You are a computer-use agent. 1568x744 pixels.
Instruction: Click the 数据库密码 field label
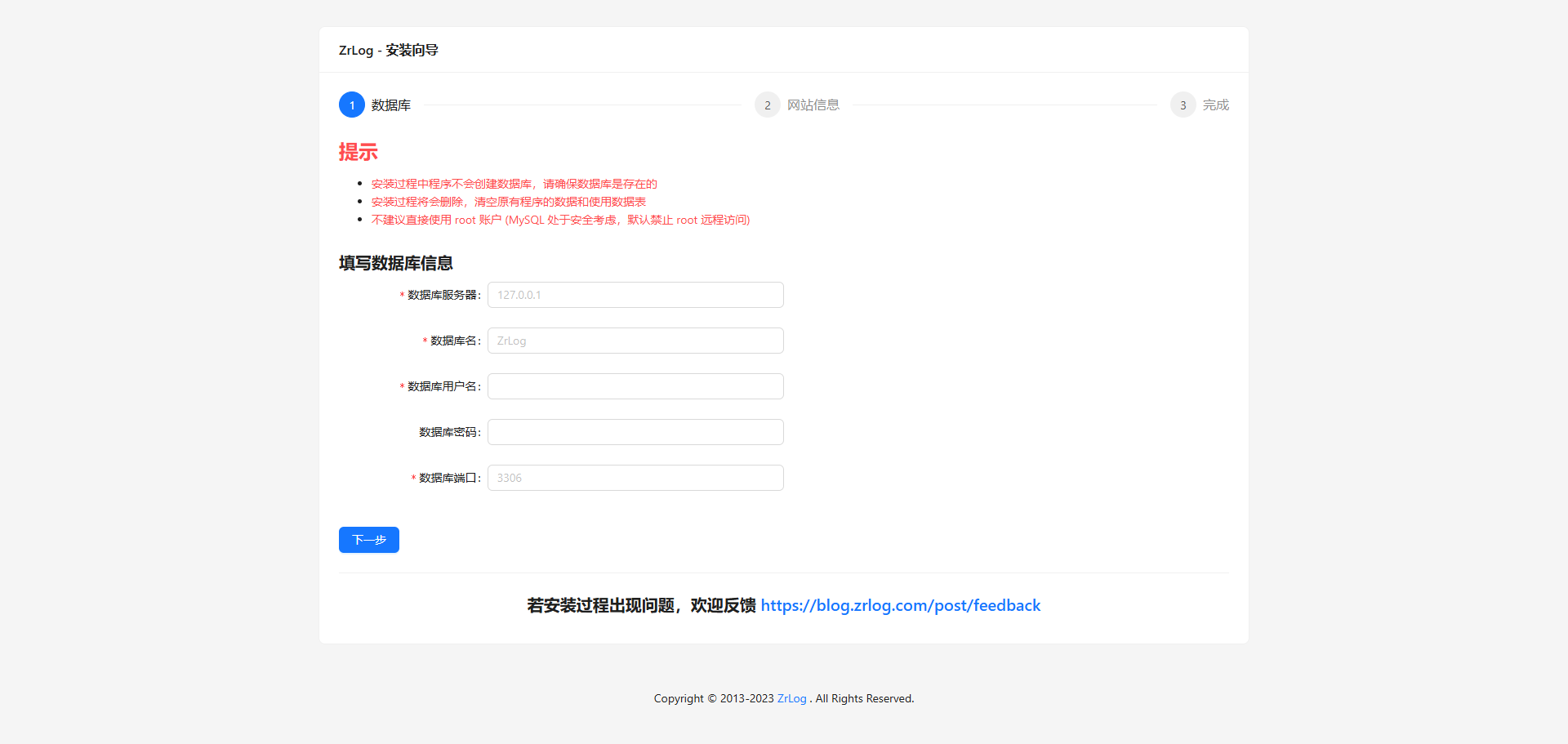point(448,432)
